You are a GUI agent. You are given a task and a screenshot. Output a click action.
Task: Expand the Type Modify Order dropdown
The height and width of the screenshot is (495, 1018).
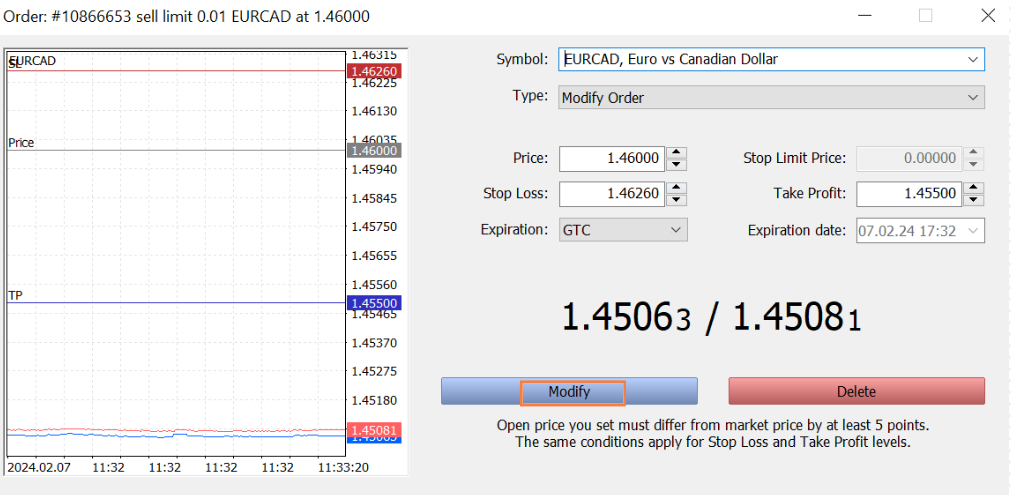click(x=972, y=98)
